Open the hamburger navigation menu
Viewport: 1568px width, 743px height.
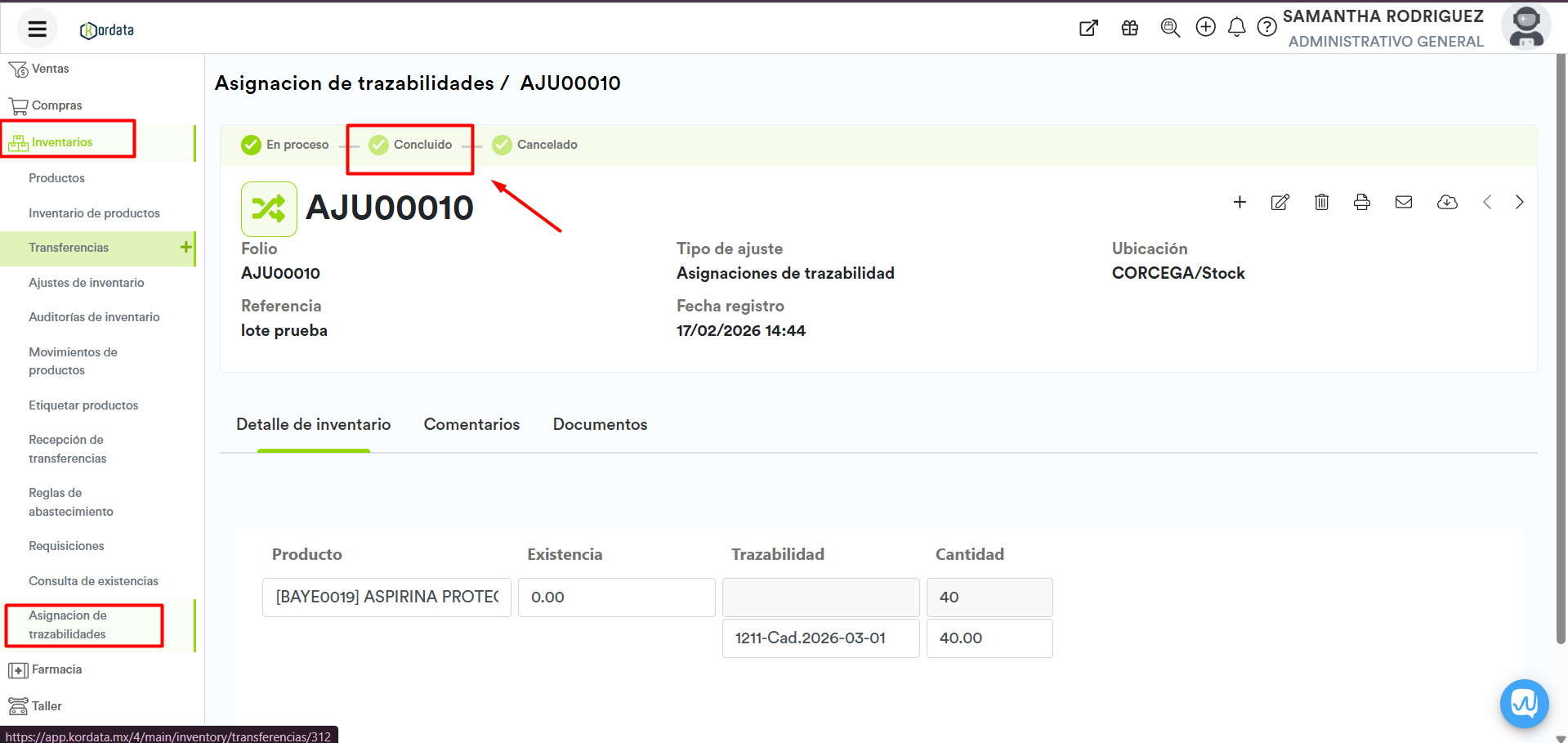coord(37,29)
